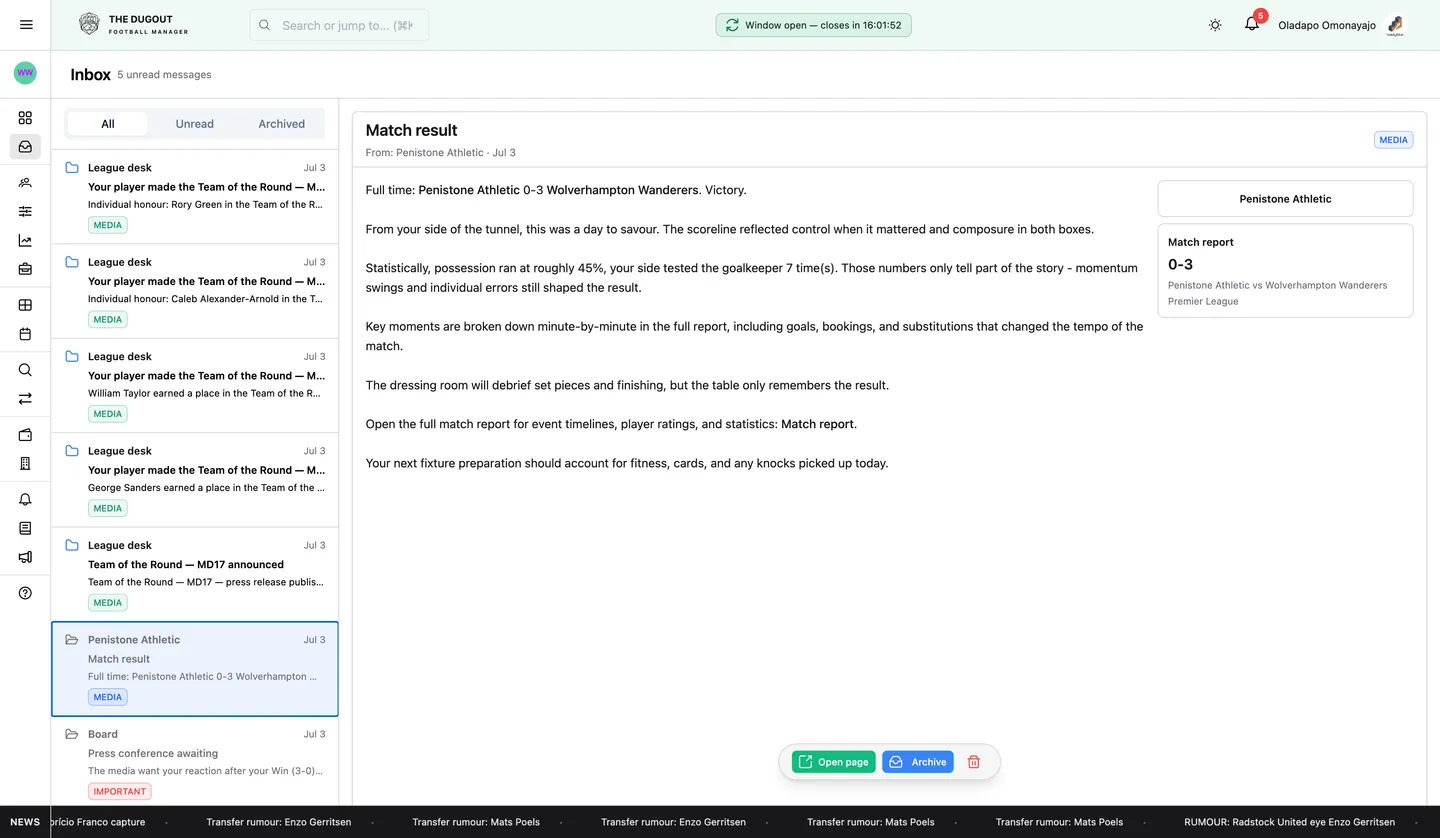This screenshot has height=838, width=1440.
Task: Switch to the Archived tab
Action: click(x=282, y=124)
